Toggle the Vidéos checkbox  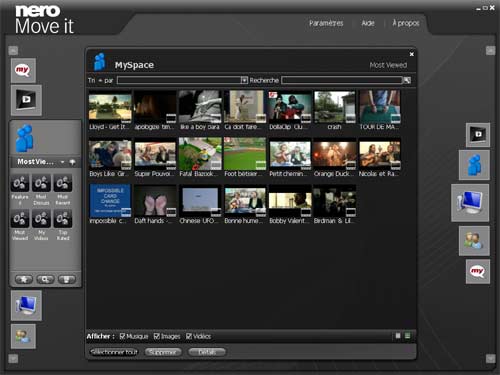(x=189, y=336)
